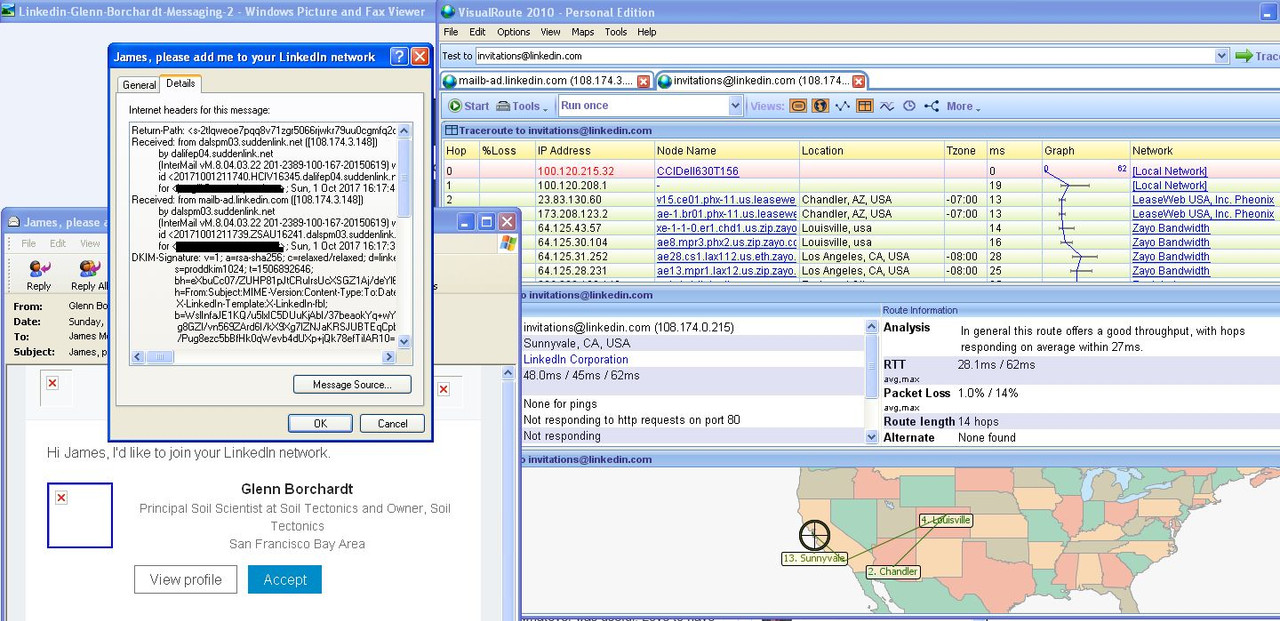Screen dimensions: 1280x621
Task: Select the branching nodes view icon
Action: [x=931, y=106]
